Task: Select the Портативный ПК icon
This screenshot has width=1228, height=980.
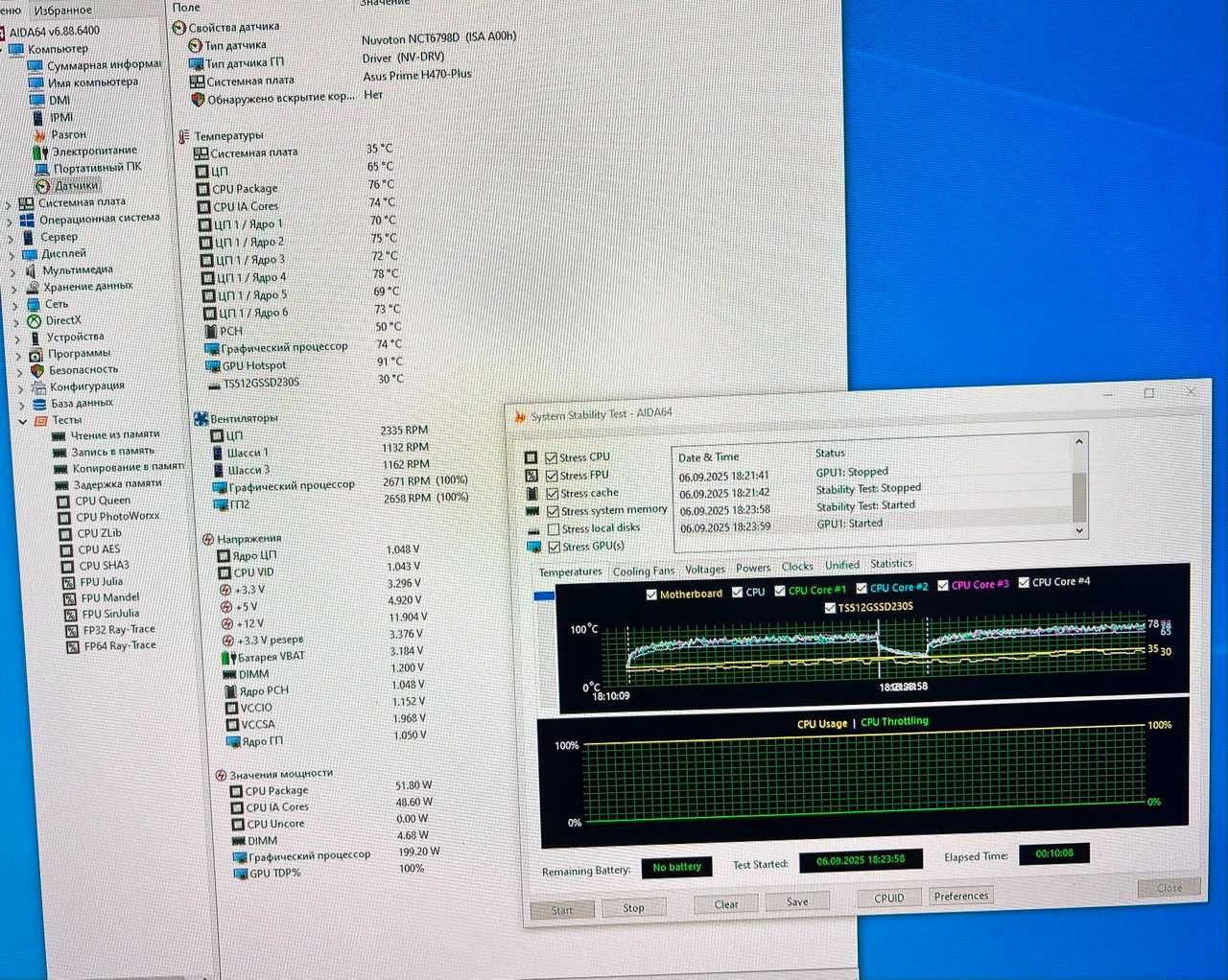Action: pyautogui.click(x=41, y=168)
